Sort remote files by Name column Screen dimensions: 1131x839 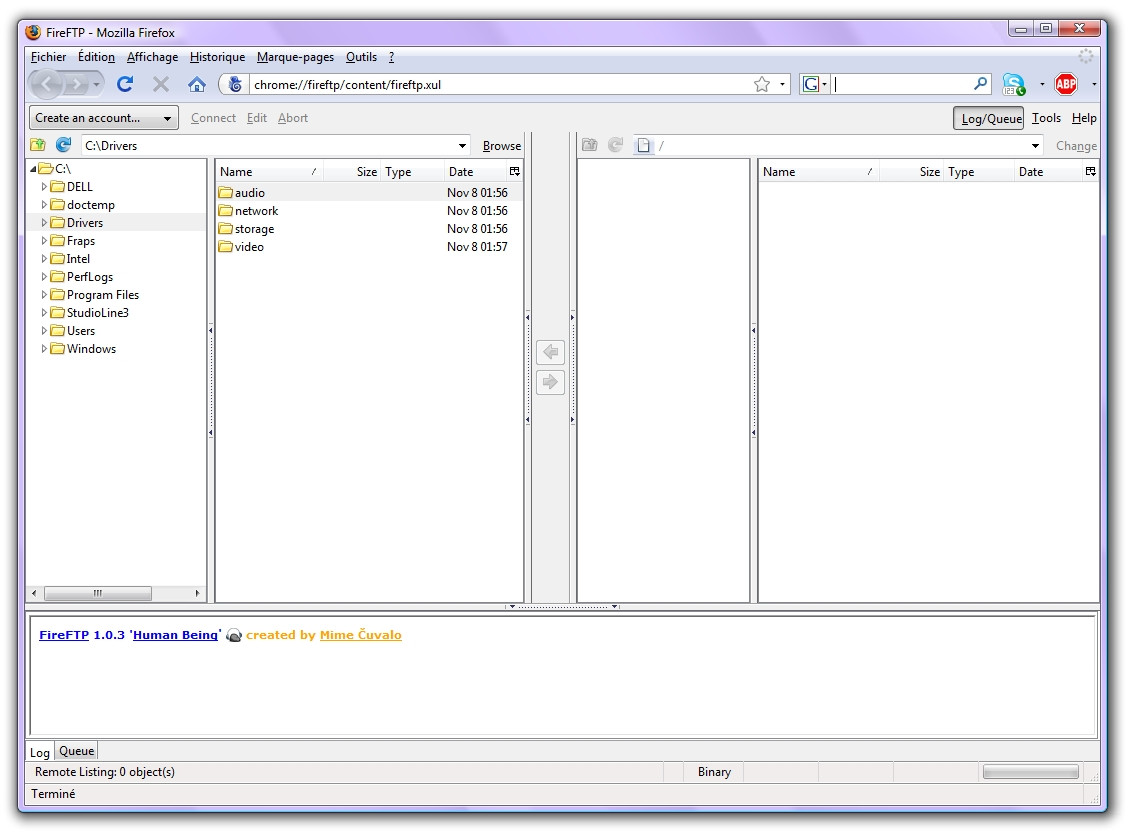point(819,172)
